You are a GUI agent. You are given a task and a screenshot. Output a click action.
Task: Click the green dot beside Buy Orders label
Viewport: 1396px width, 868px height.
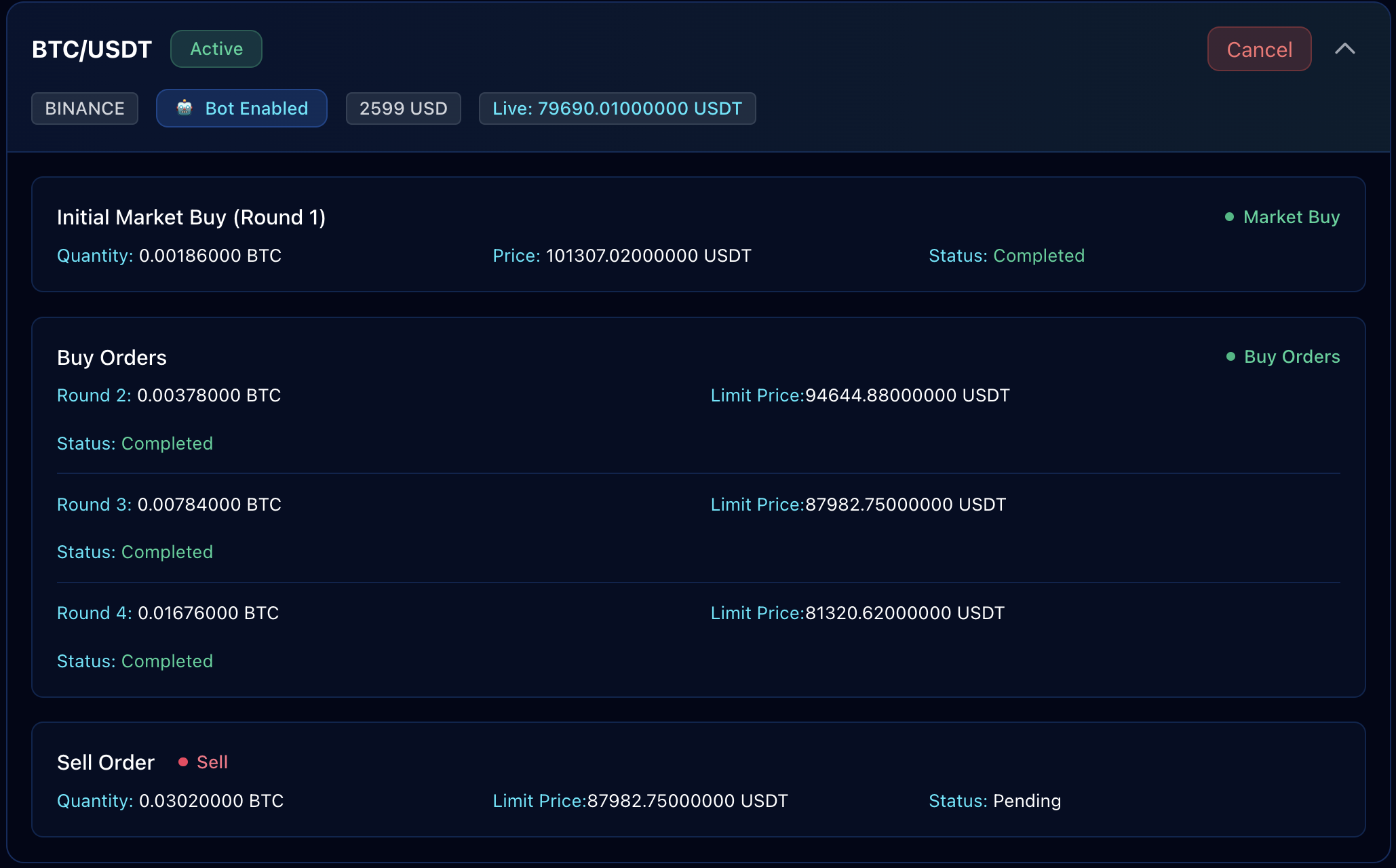[1230, 357]
